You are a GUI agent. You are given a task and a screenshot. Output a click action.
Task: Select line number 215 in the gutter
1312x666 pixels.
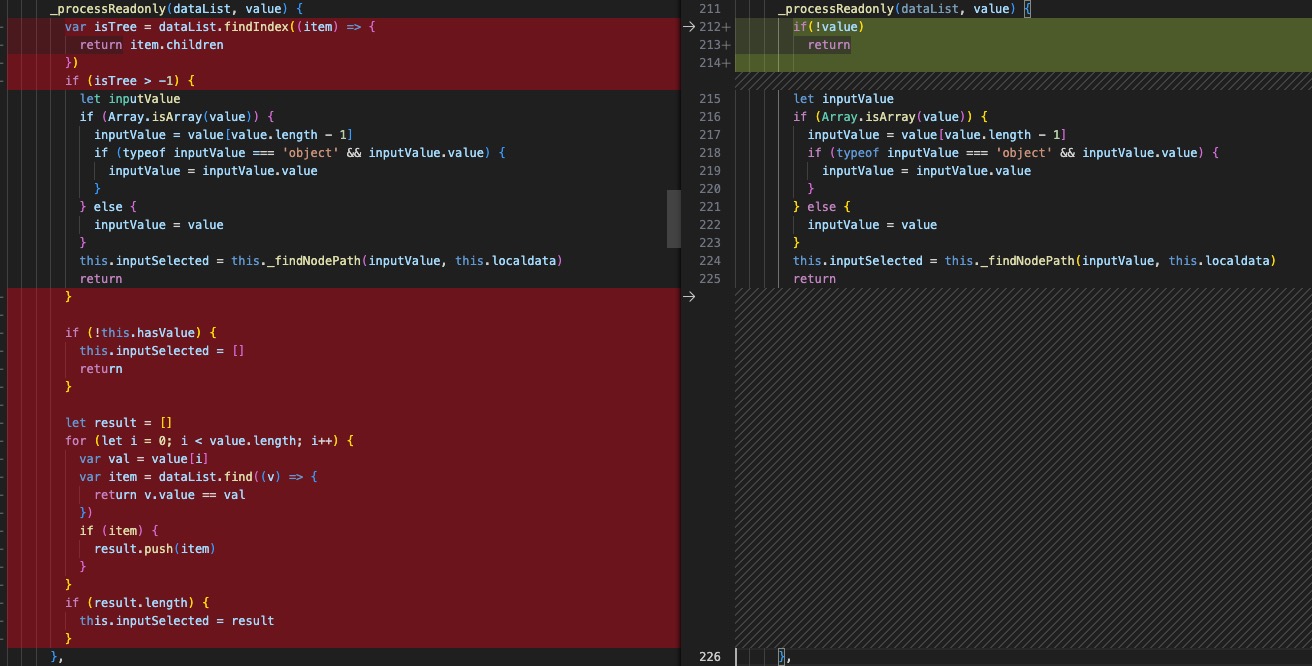710,99
